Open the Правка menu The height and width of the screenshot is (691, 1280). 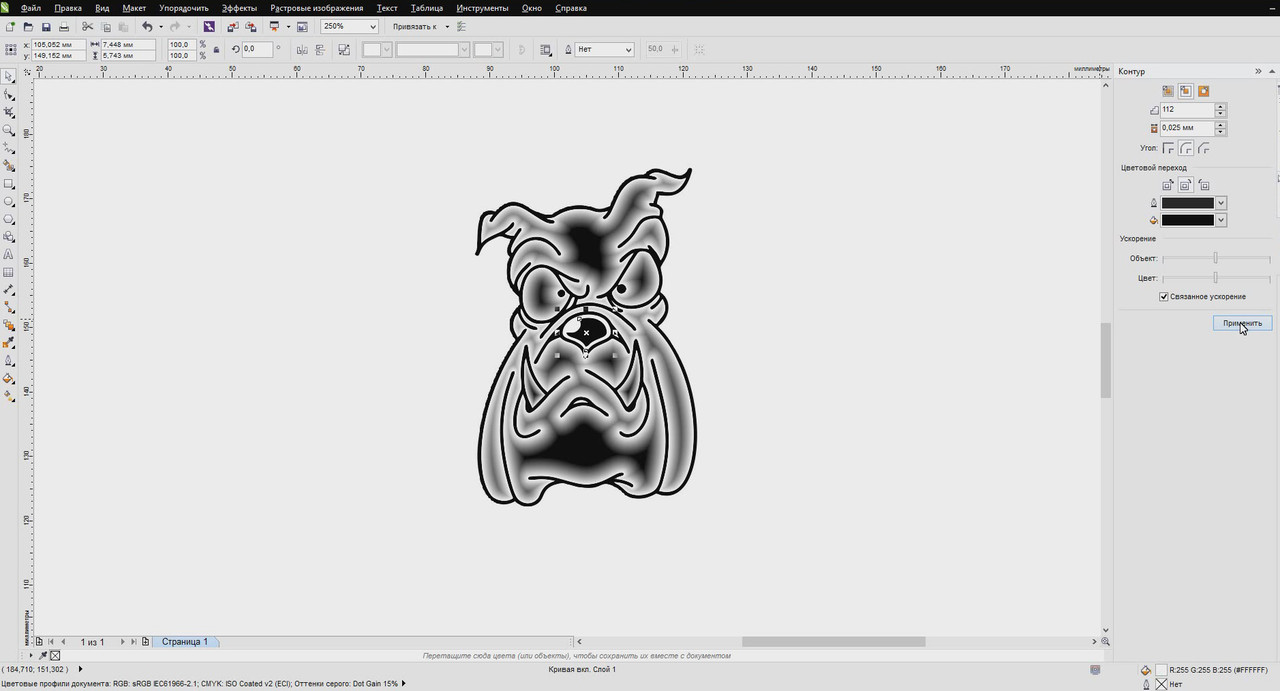[68, 8]
